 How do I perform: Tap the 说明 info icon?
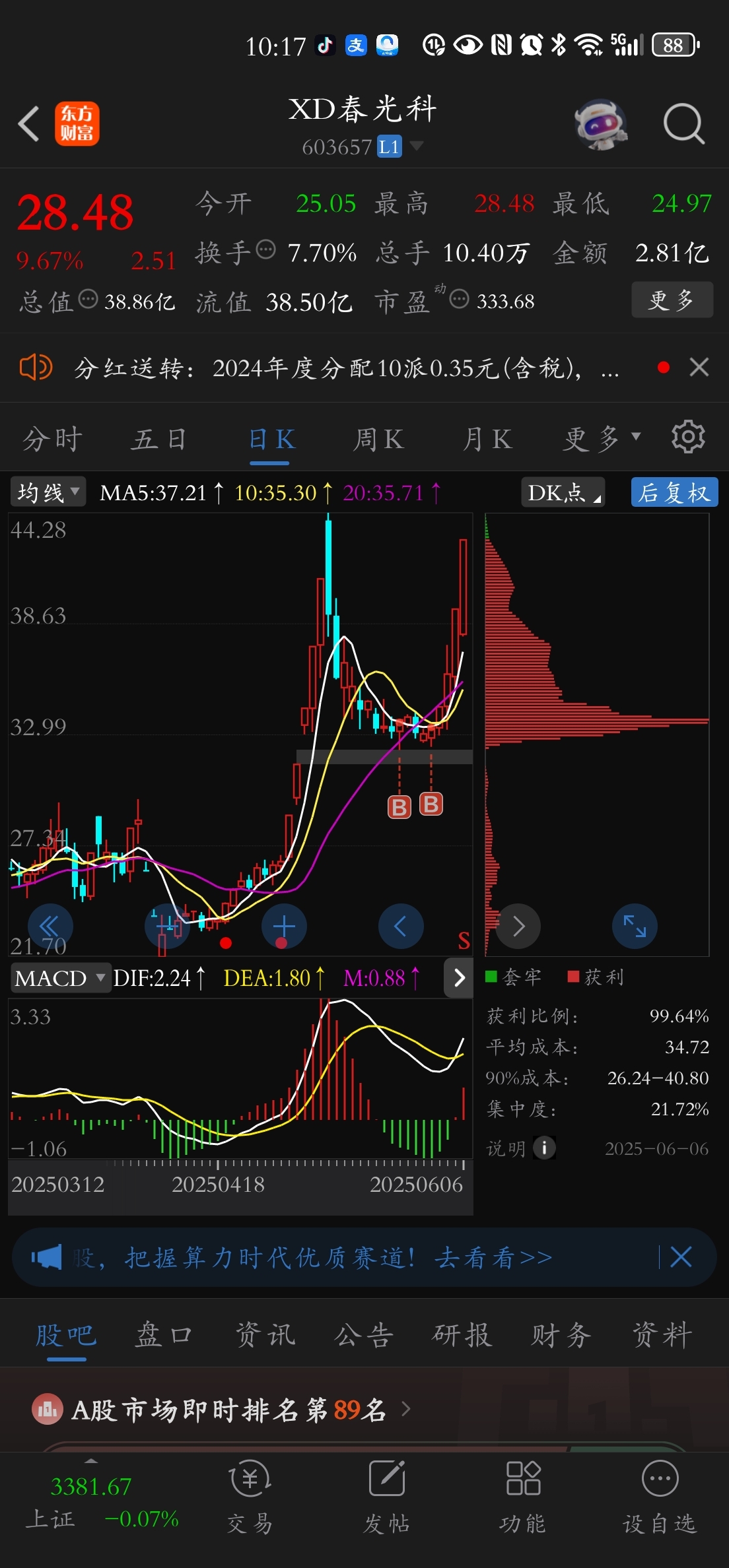click(544, 1148)
